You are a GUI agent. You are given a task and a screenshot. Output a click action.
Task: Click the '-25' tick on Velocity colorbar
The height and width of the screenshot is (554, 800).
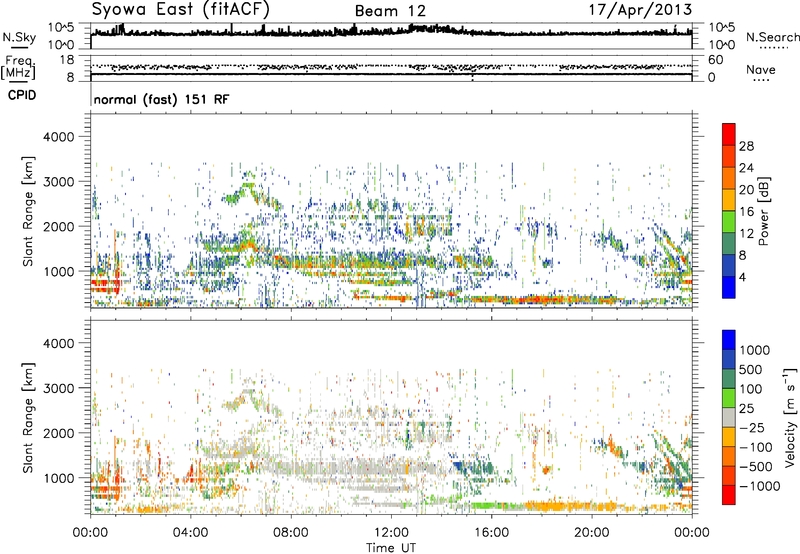752,427
